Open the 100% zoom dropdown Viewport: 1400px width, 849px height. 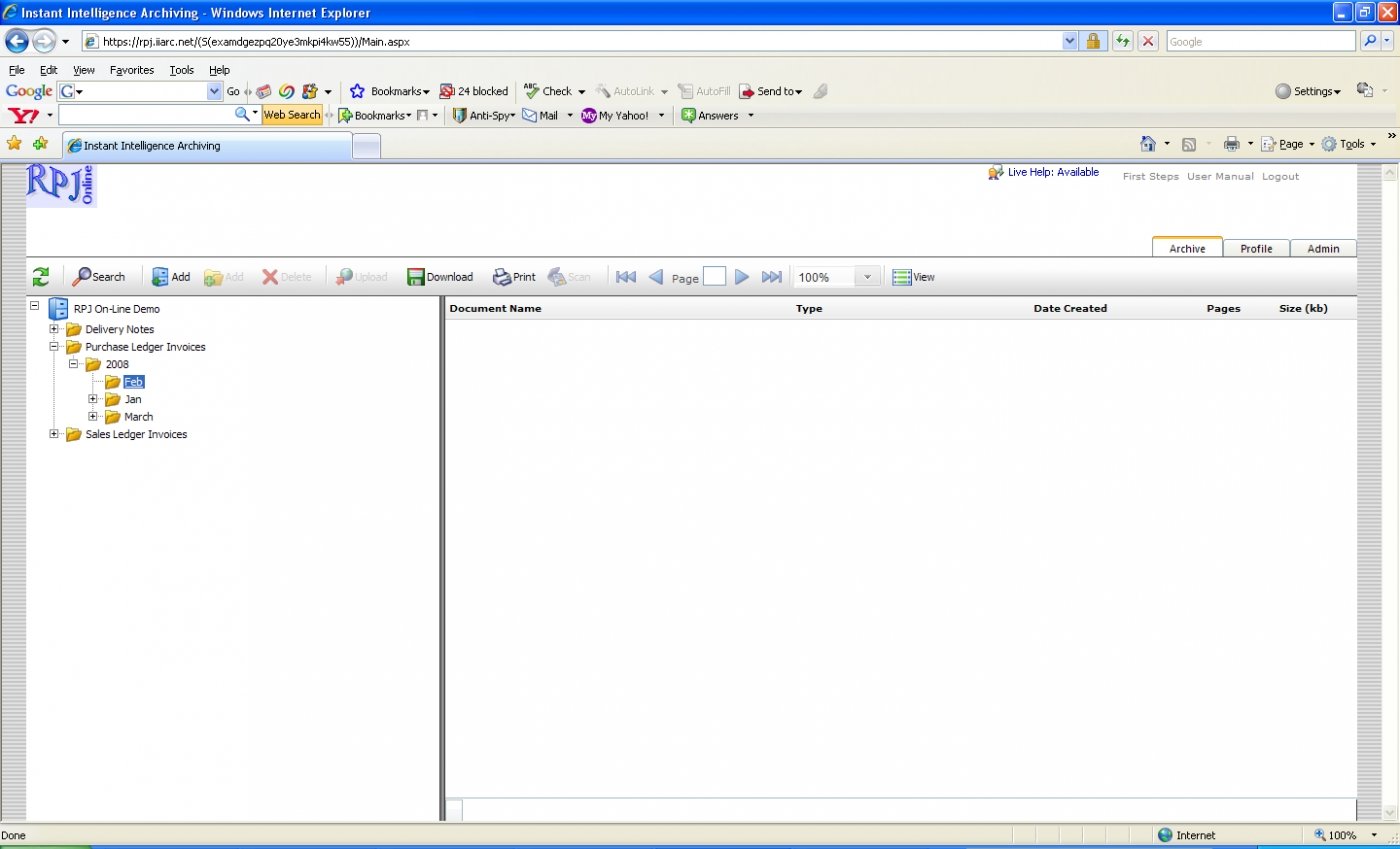click(867, 277)
